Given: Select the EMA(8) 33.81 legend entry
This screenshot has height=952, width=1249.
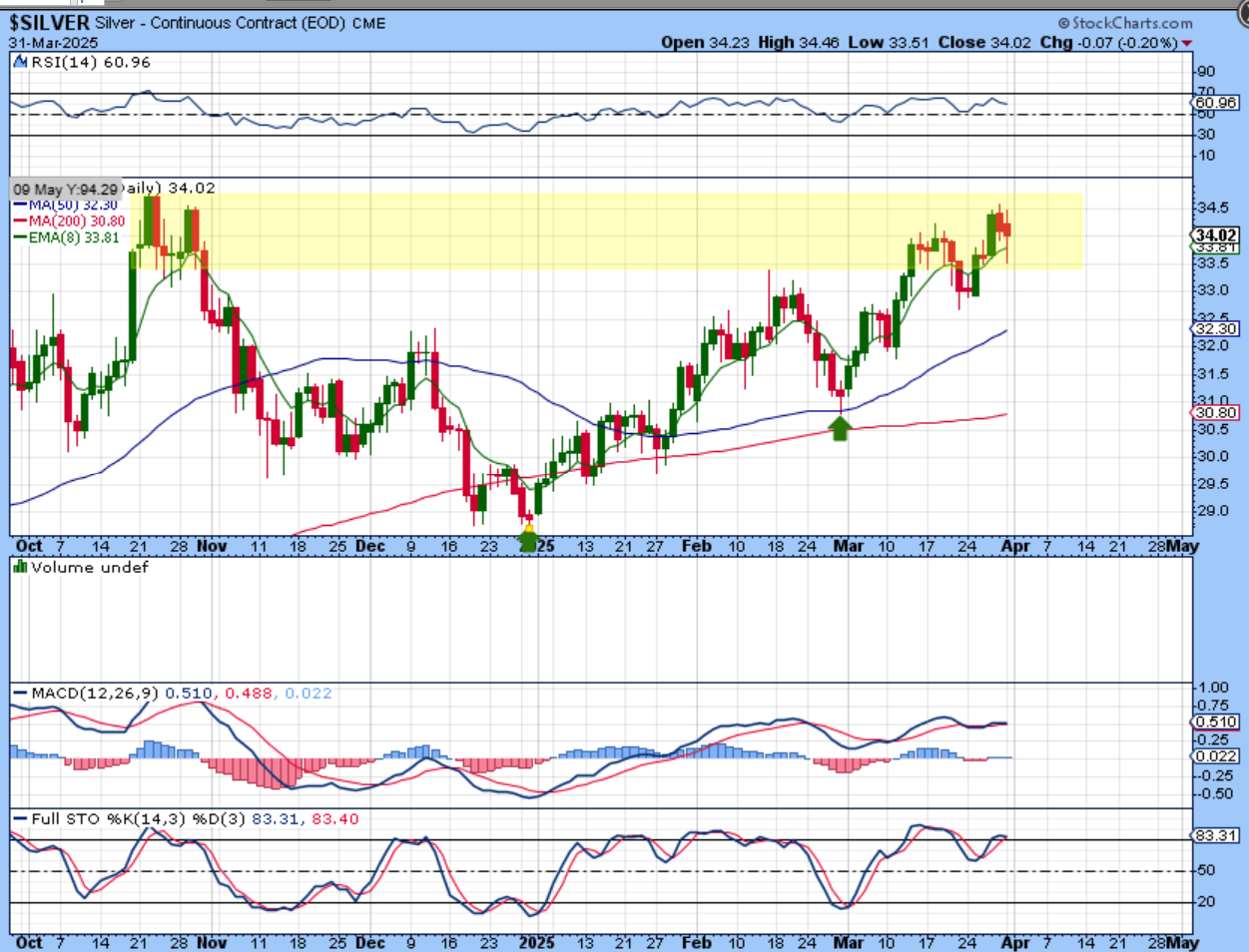Looking at the screenshot, I should (71, 238).
